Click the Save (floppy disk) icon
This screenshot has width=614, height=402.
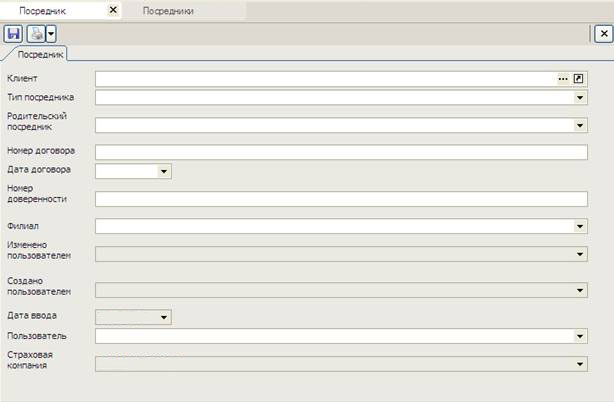tap(14, 33)
